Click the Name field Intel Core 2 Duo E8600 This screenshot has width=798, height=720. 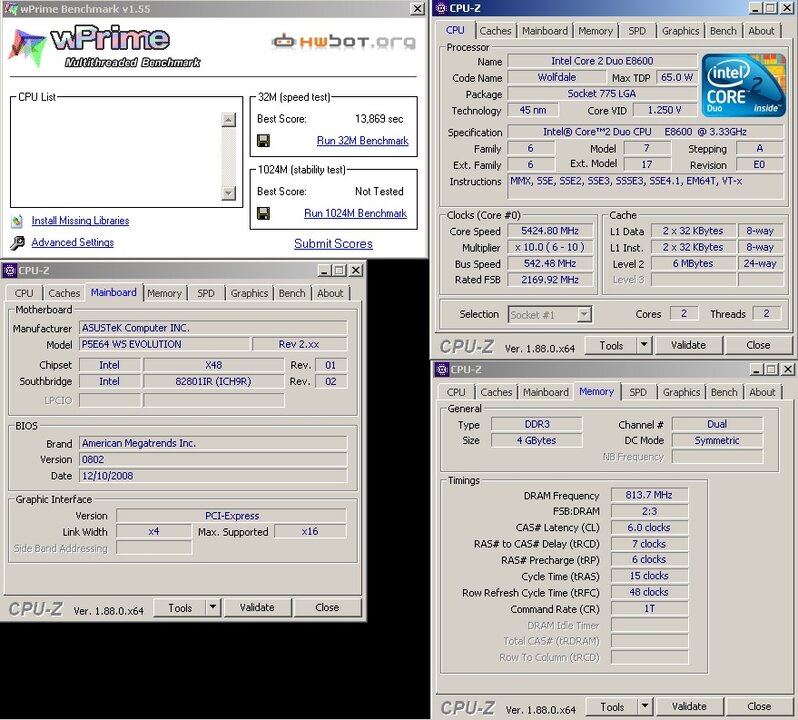point(602,61)
